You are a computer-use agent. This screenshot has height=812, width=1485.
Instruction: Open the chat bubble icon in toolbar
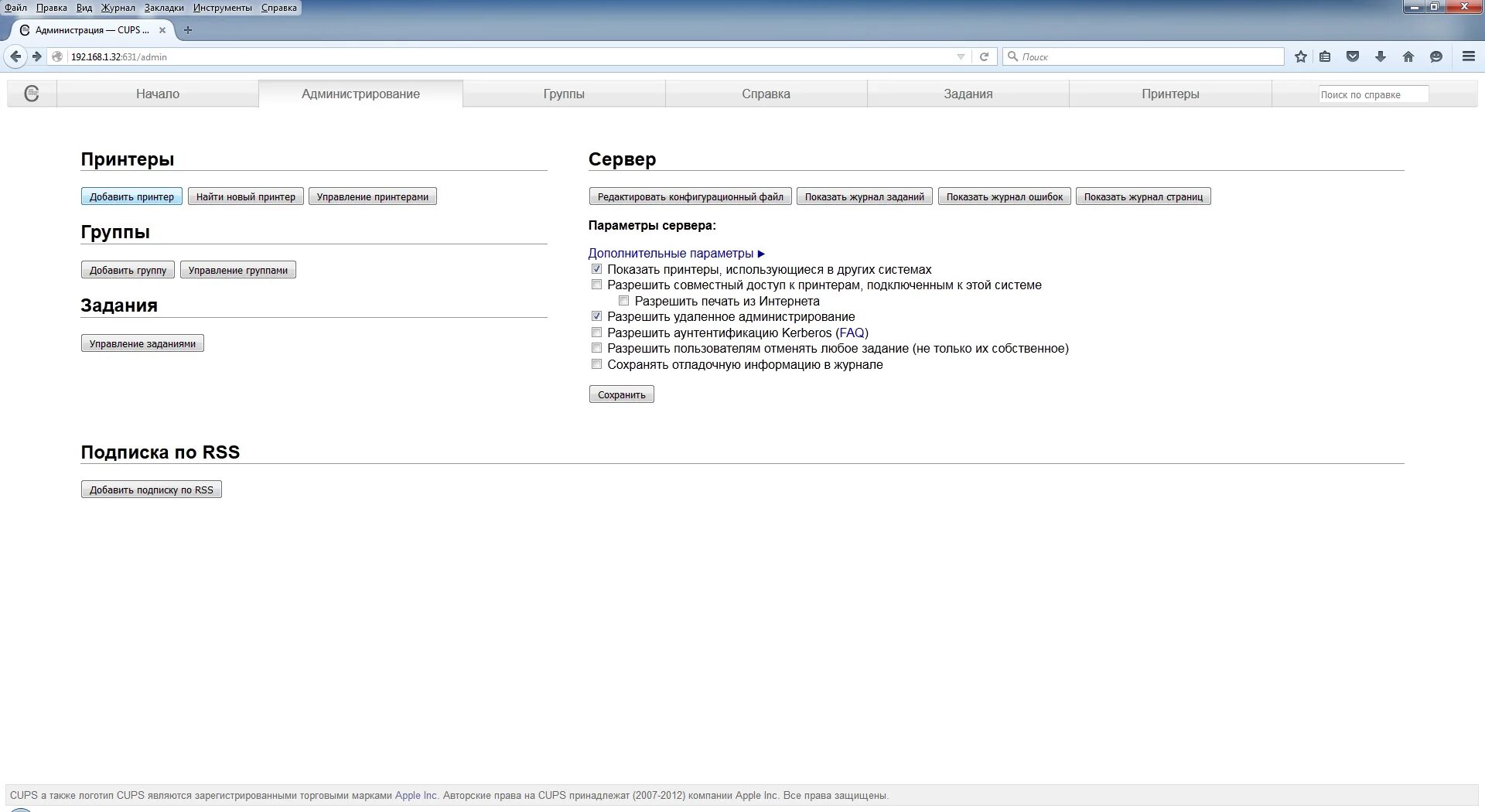point(1436,56)
